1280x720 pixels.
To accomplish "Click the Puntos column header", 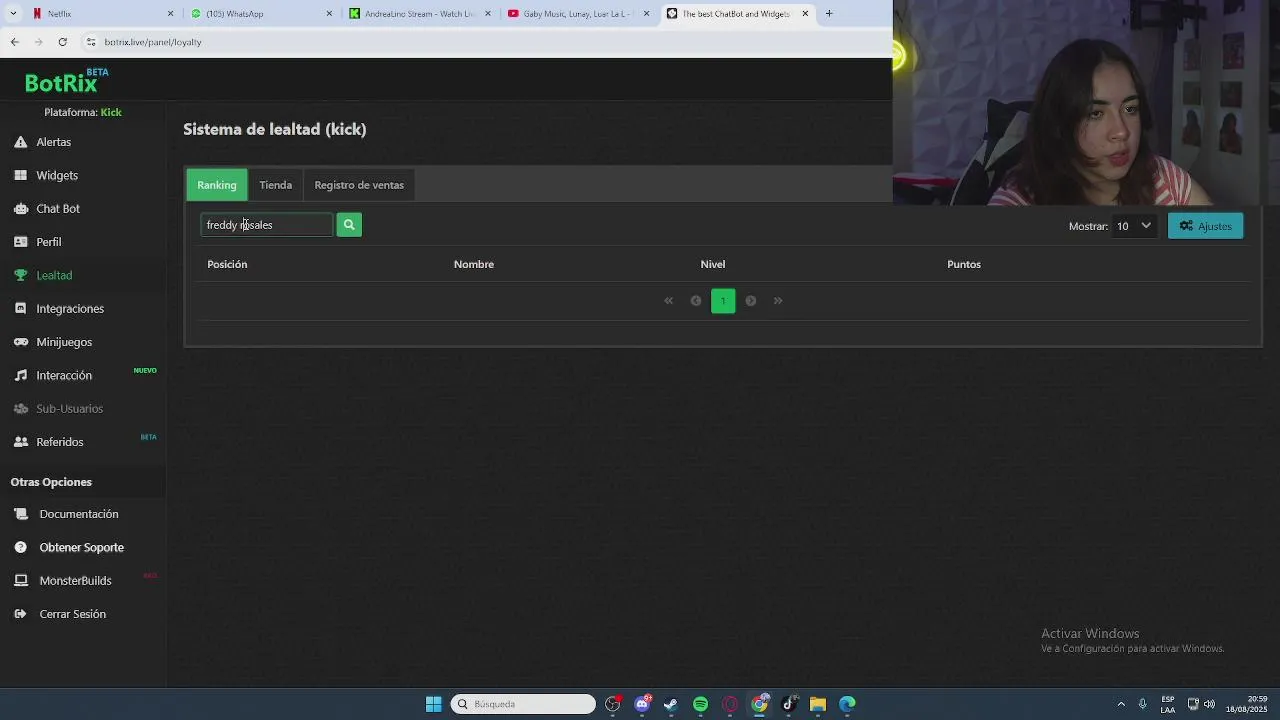I will [964, 264].
